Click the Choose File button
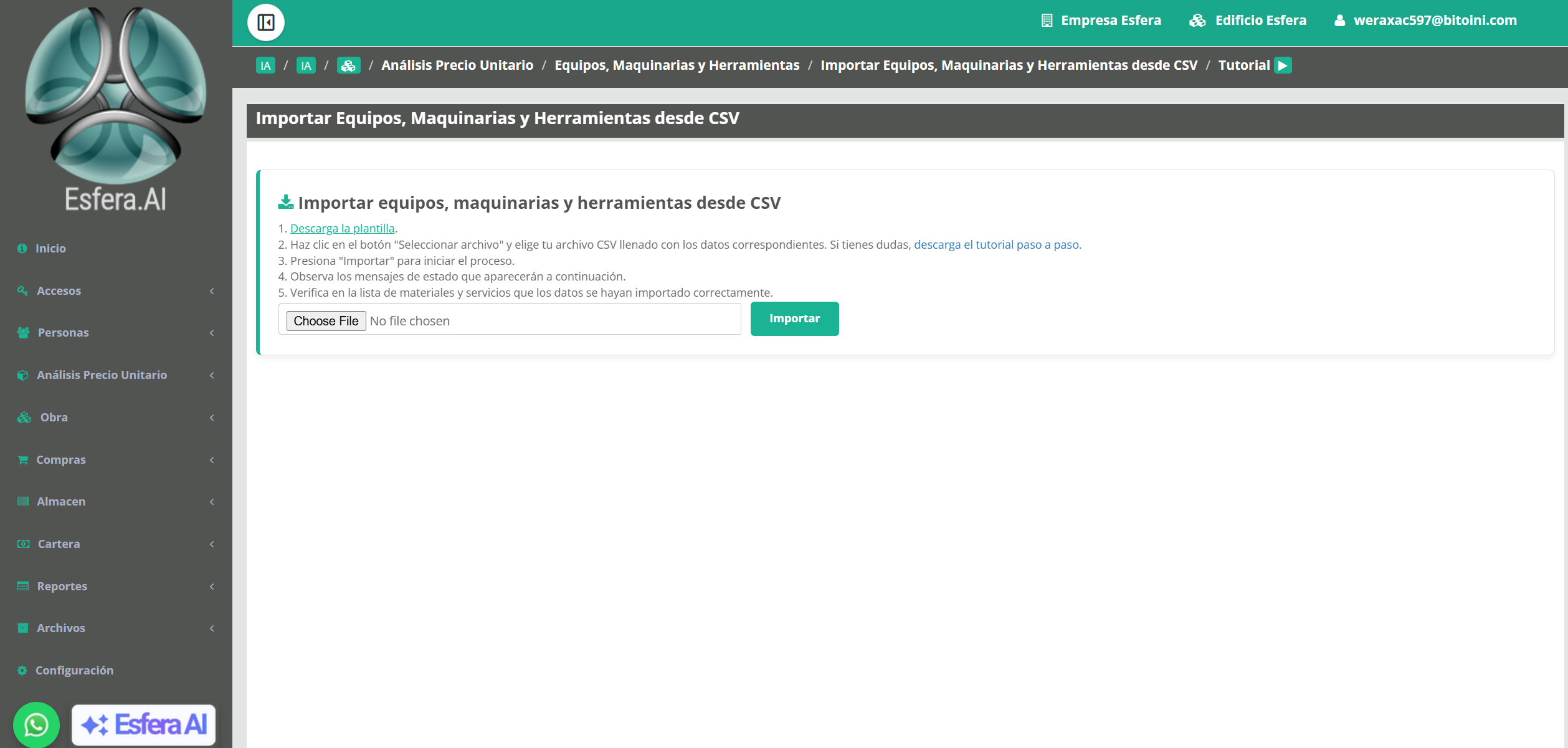Image resolution: width=1568 pixels, height=748 pixels. [326, 321]
